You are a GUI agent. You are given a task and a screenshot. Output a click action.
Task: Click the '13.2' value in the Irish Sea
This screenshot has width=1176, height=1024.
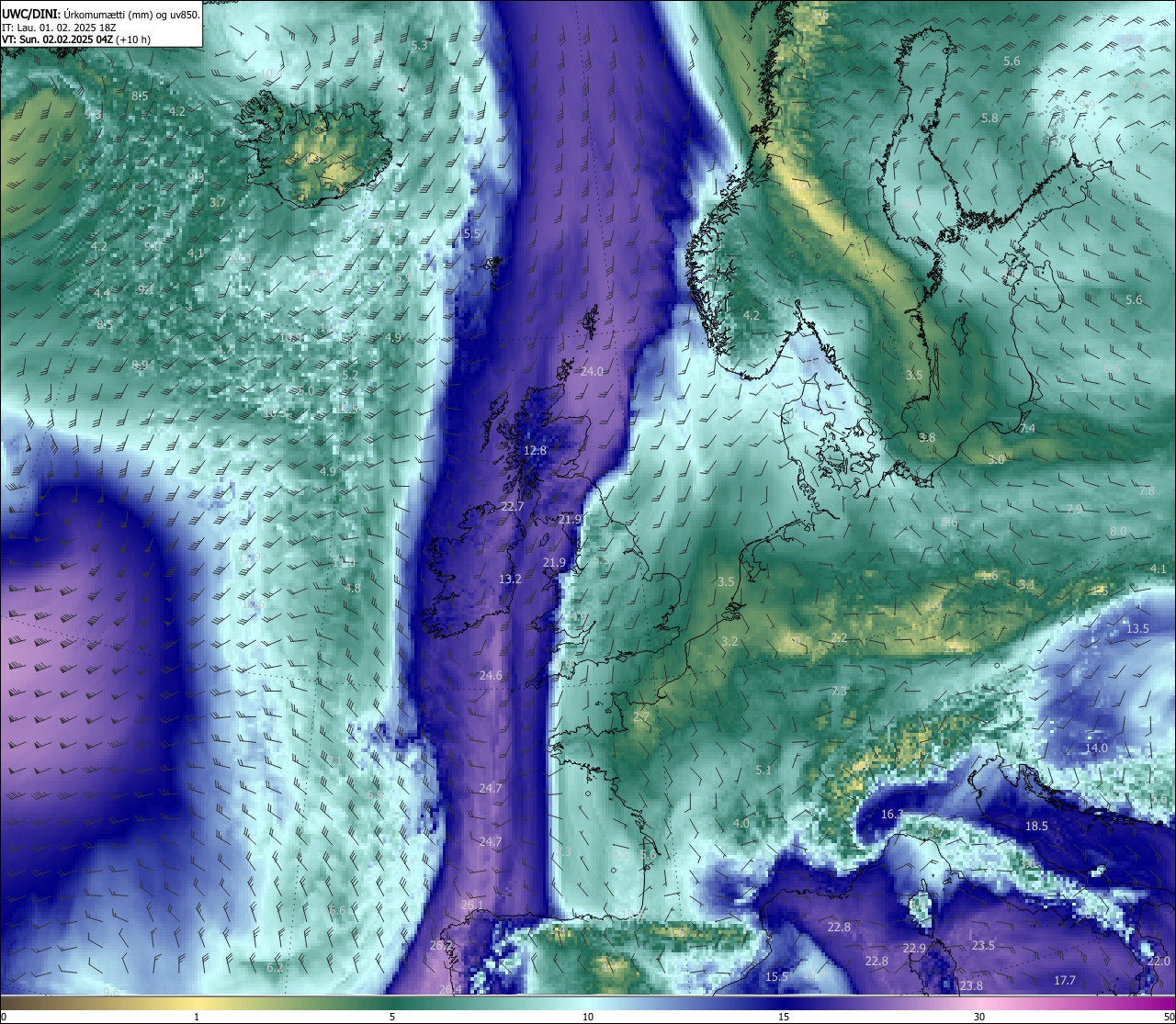(x=510, y=579)
